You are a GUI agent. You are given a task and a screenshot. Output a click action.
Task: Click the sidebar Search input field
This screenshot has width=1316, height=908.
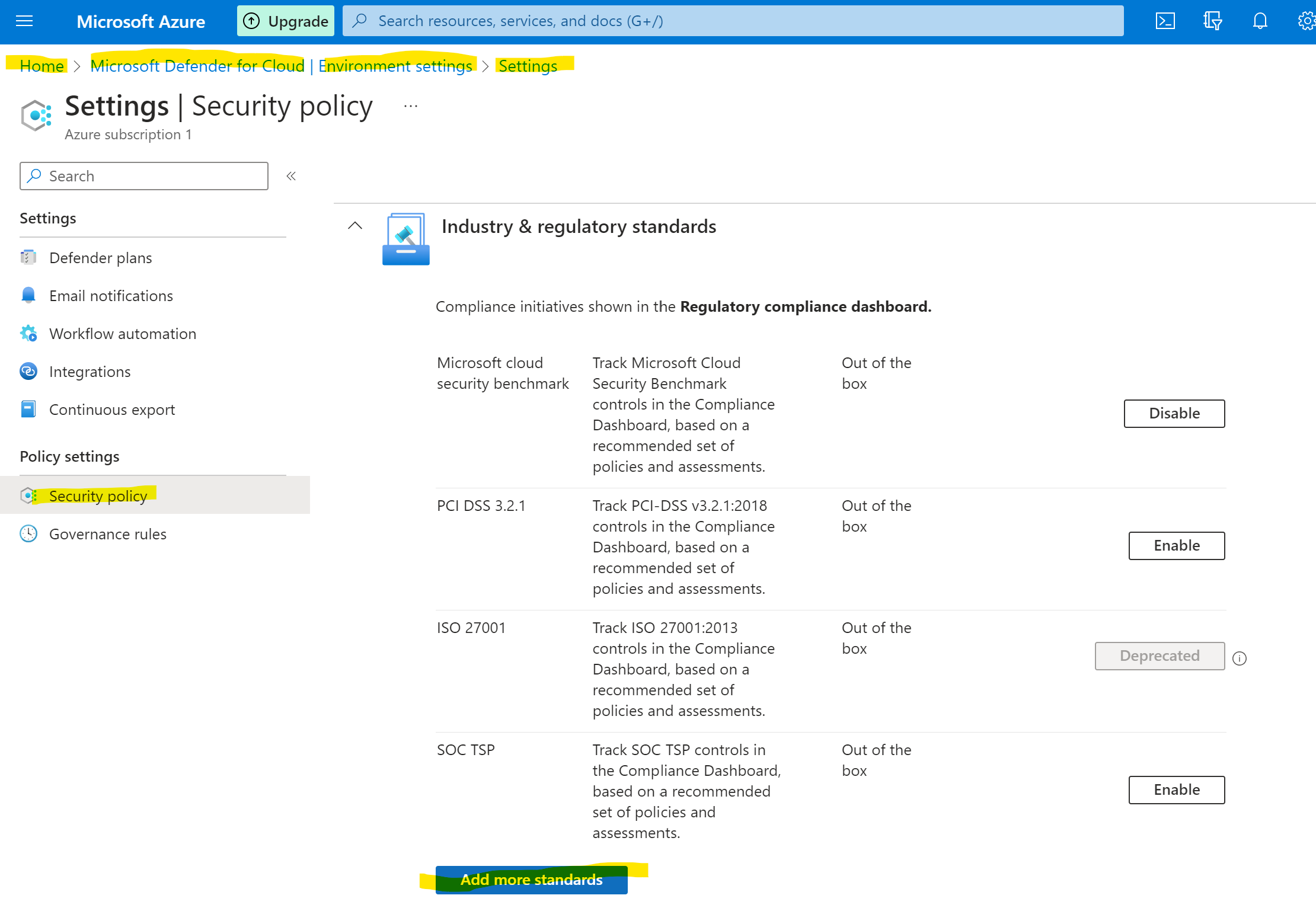click(x=144, y=176)
